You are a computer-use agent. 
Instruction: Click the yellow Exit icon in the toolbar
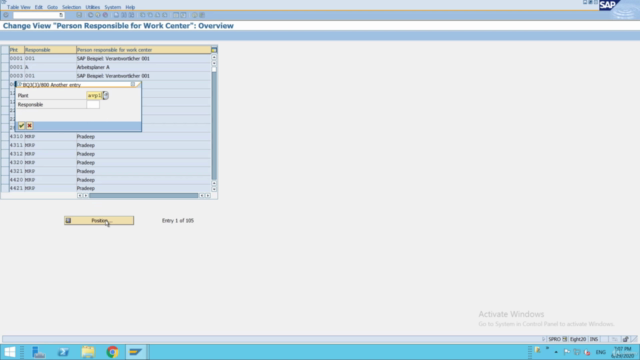coord(98,15)
